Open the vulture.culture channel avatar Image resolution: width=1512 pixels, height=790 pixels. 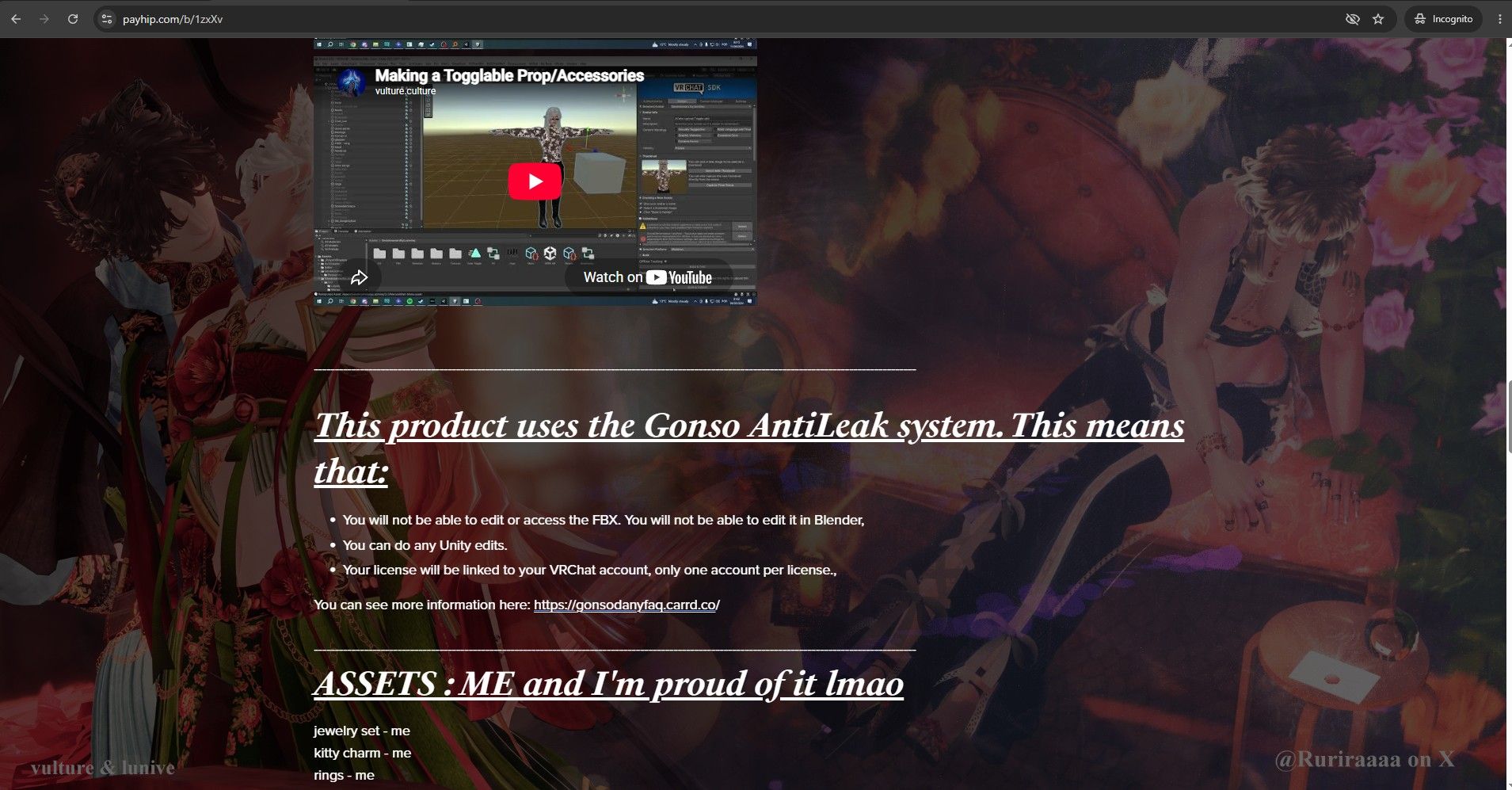(351, 81)
